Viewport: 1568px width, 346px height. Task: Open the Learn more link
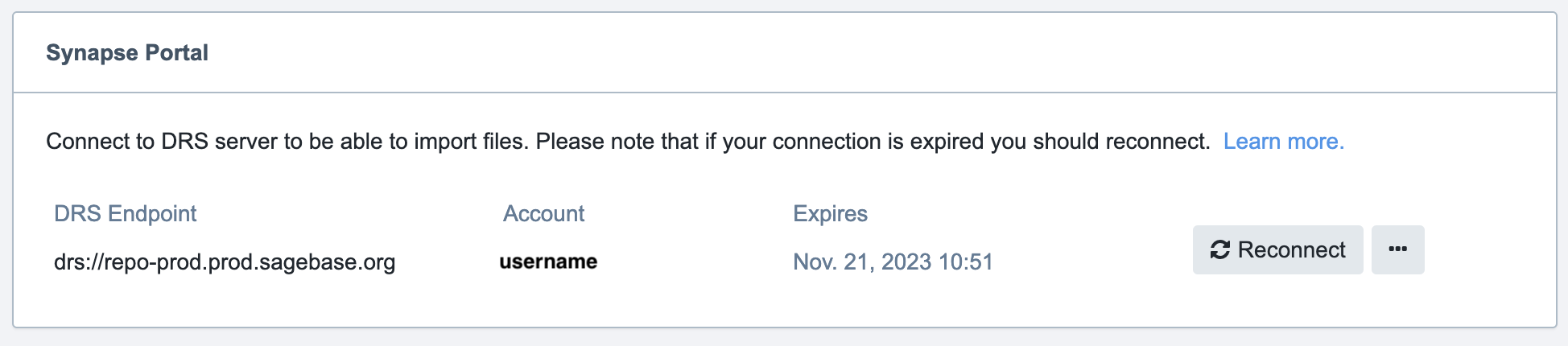point(1283,142)
